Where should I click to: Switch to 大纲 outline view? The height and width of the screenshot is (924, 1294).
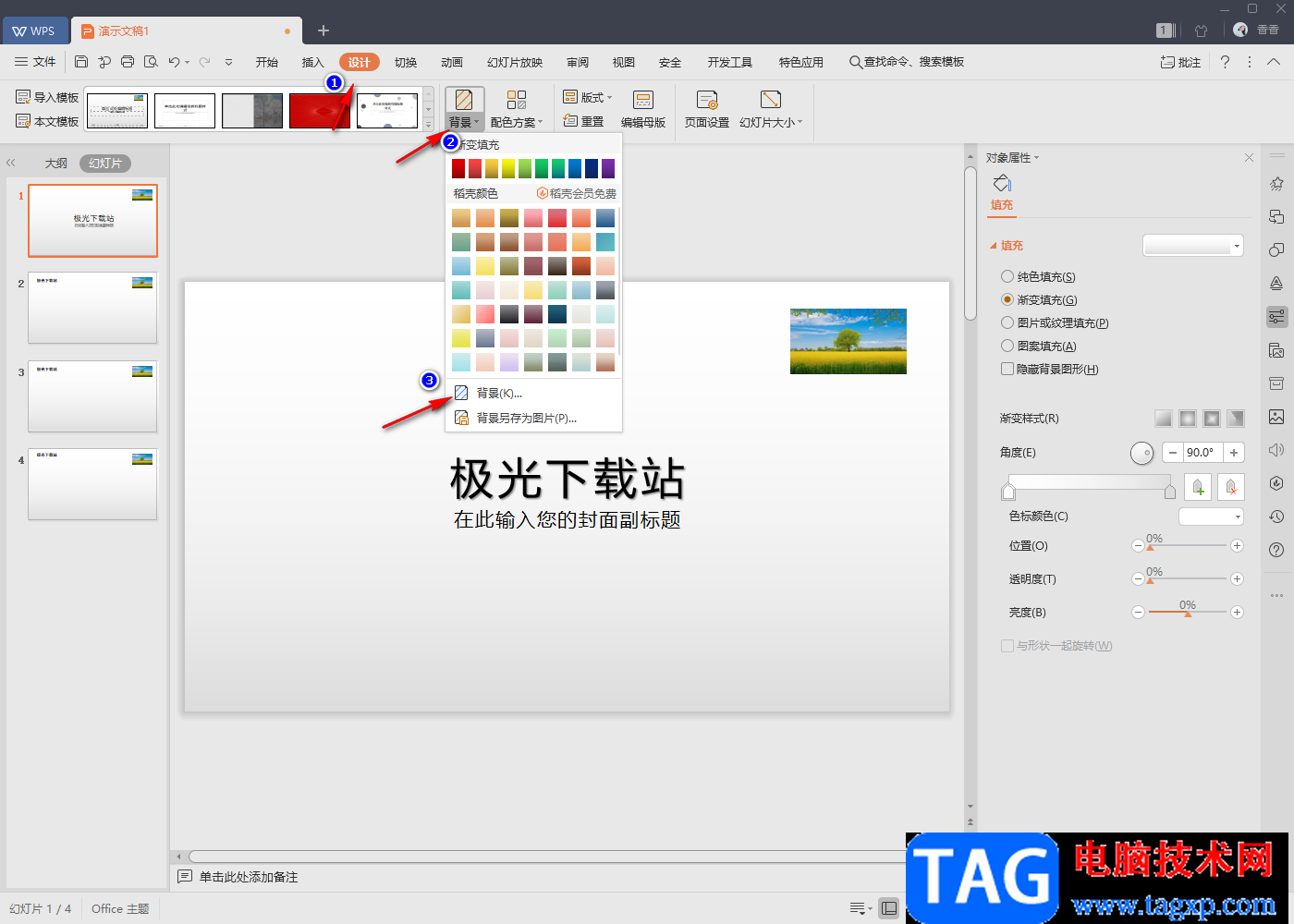pyautogui.click(x=55, y=163)
